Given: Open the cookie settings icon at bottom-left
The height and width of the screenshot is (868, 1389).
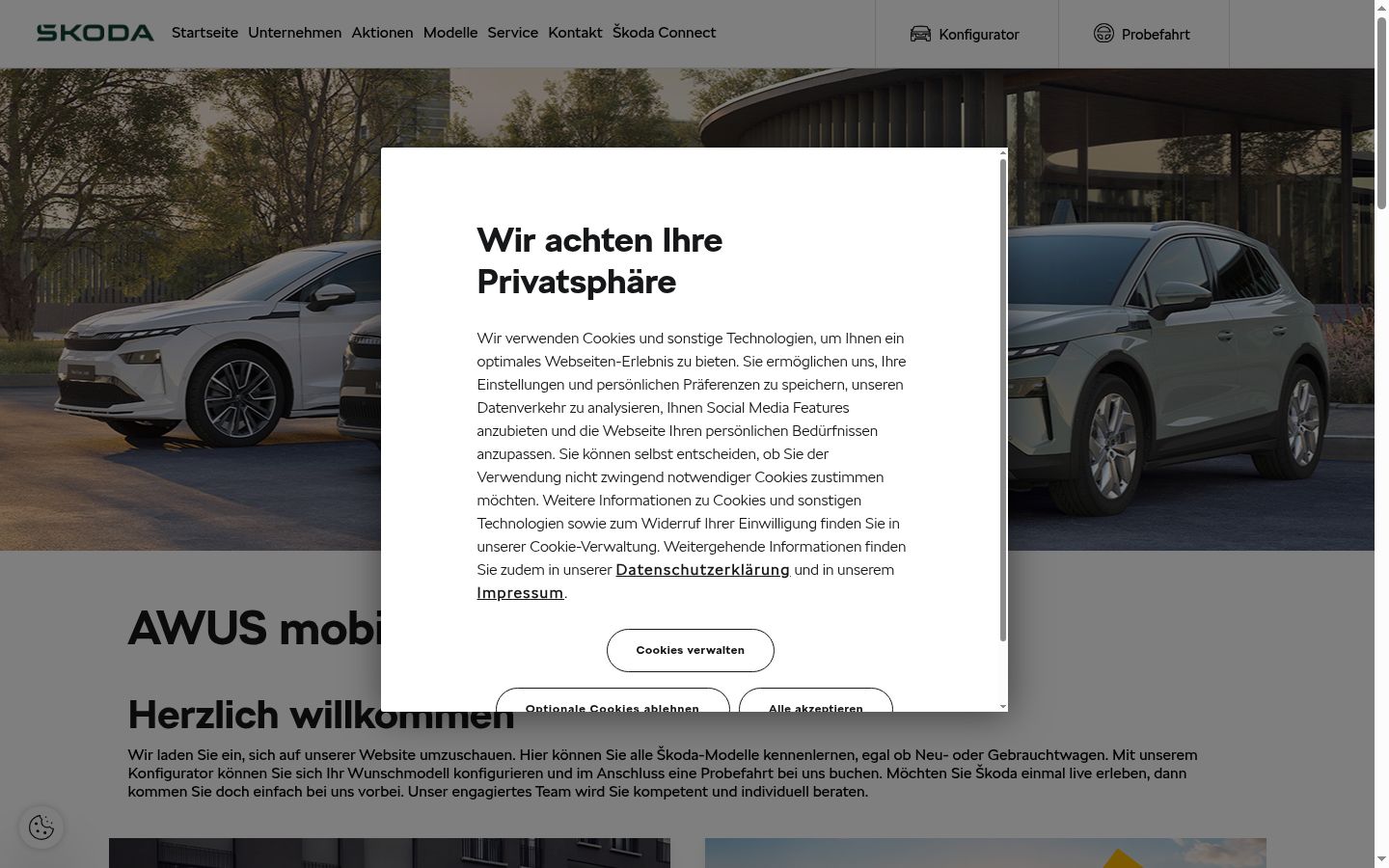Looking at the screenshot, I should (x=41, y=827).
